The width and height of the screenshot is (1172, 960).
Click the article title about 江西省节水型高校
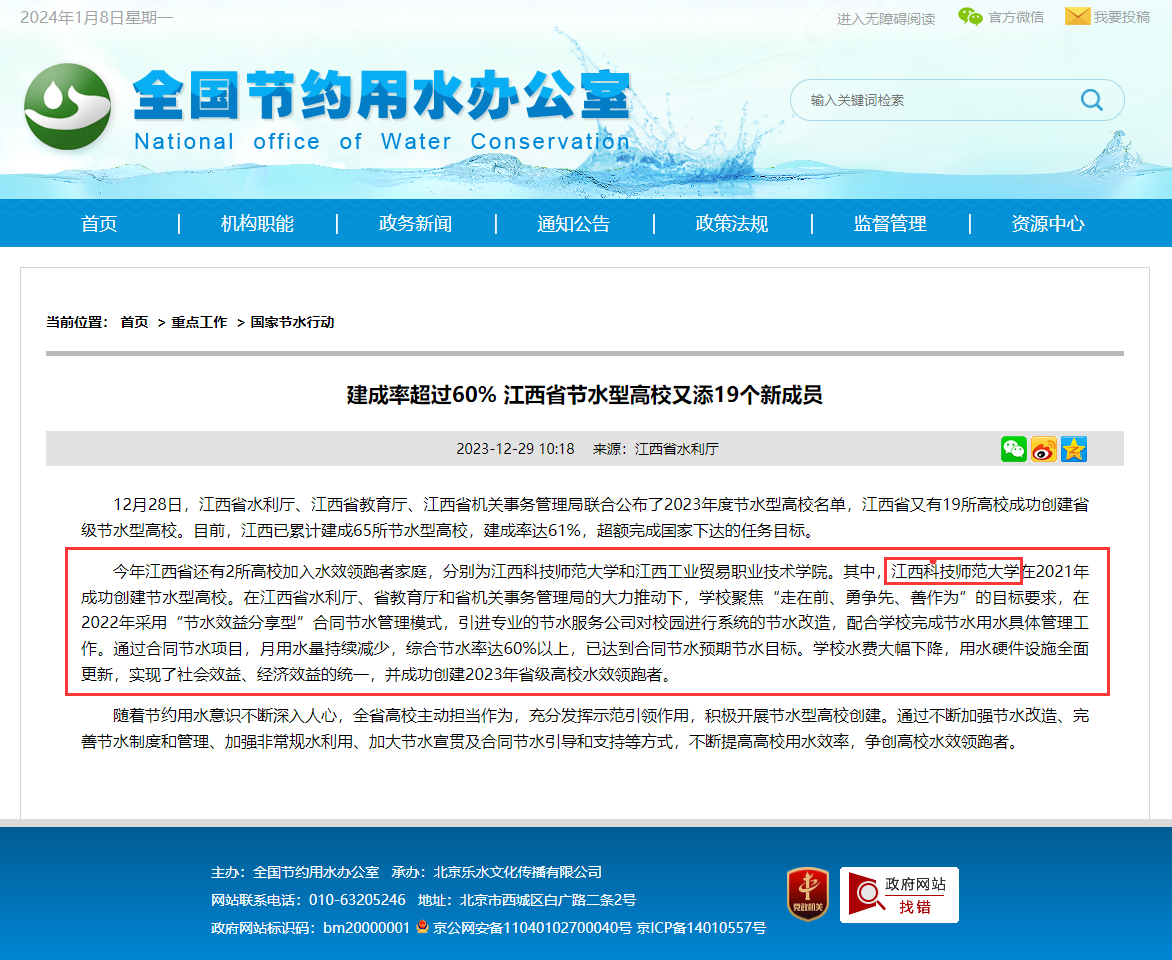tap(585, 395)
